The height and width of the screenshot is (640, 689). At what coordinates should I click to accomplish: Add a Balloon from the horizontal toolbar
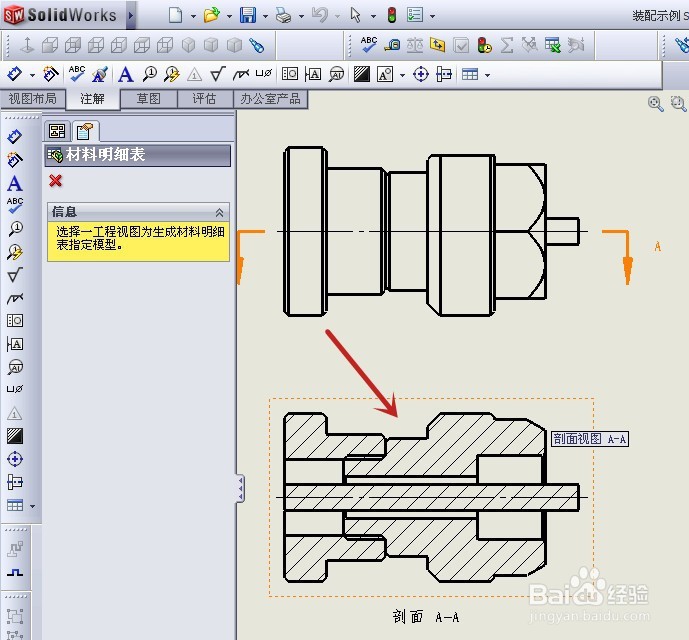149,74
